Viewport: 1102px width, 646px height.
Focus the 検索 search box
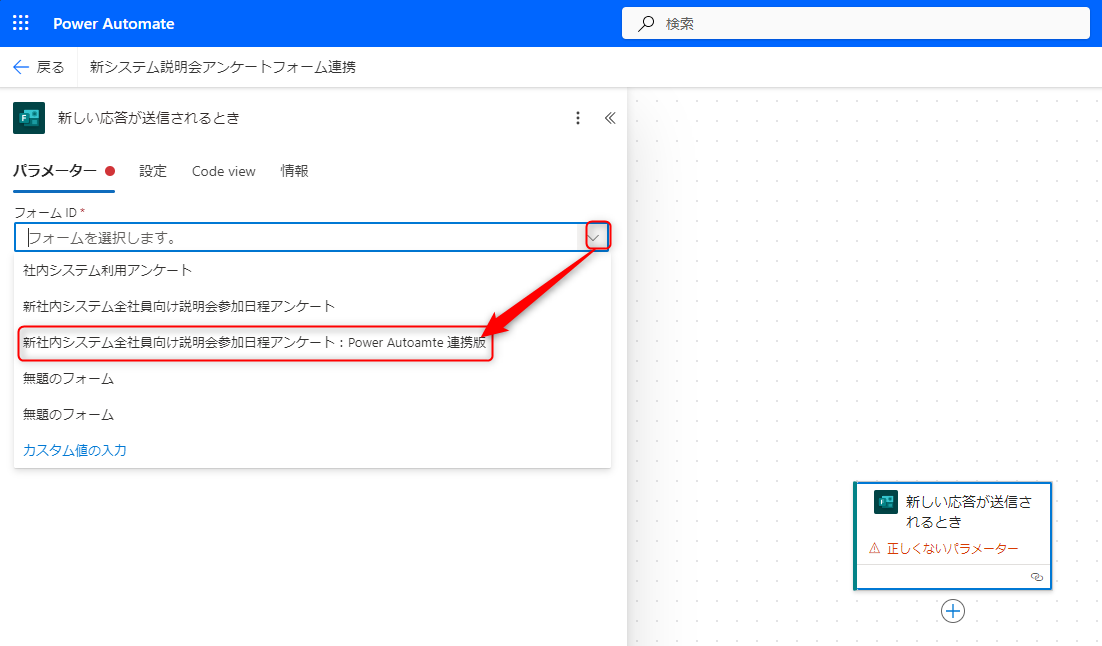(x=855, y=23)
